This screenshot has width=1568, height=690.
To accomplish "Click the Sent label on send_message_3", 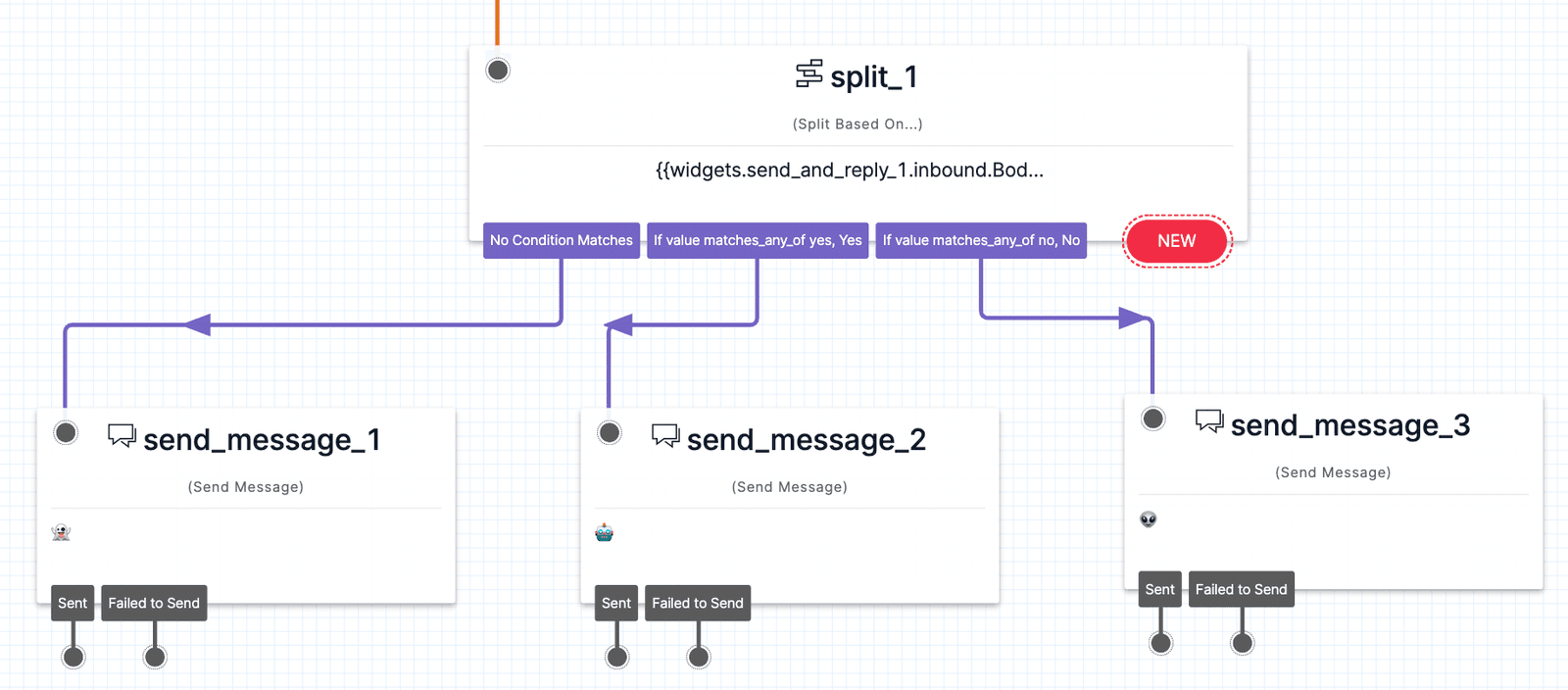I will point(1159,589).
